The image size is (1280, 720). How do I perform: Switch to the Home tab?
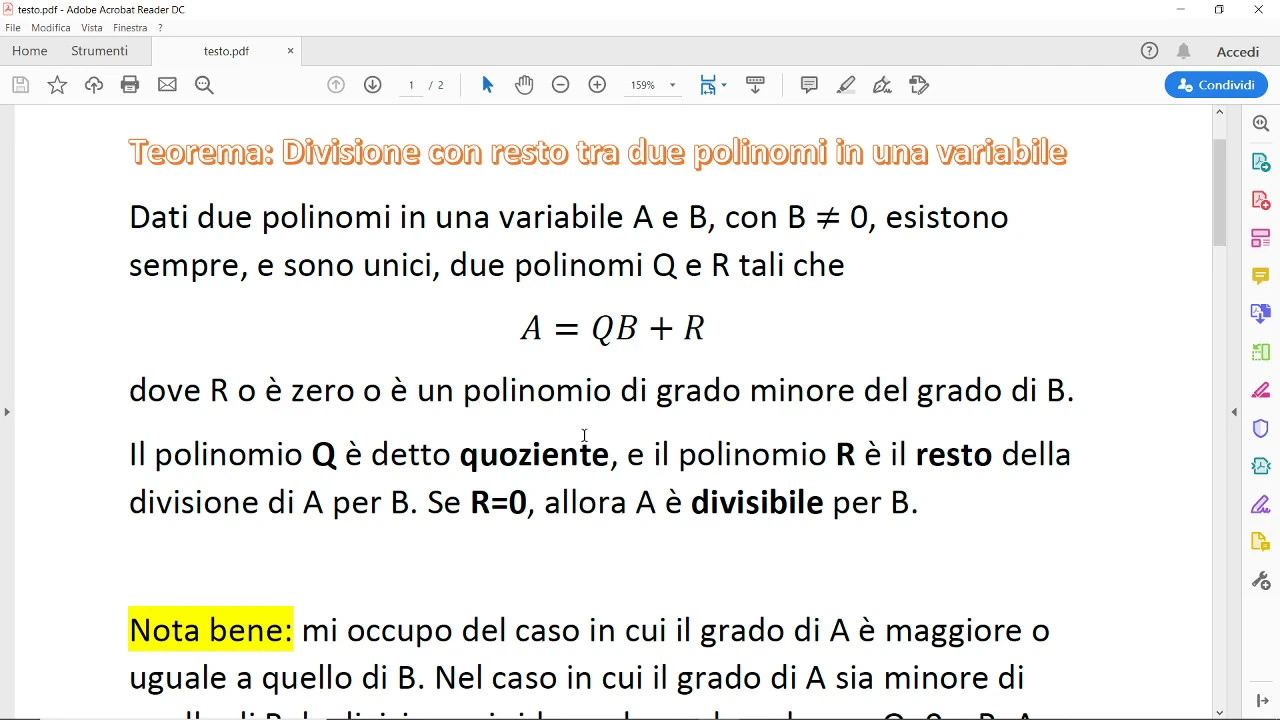[30, 51]
